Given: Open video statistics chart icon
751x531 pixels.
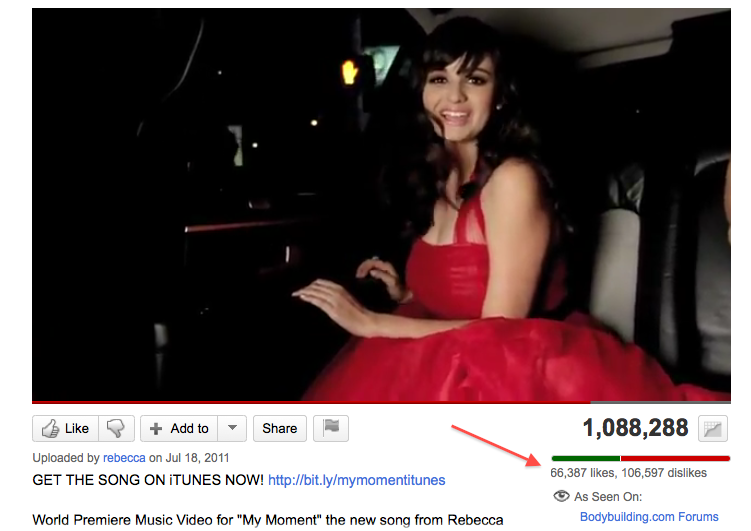Looking at the screenshot, I should [x=712, y=429].
